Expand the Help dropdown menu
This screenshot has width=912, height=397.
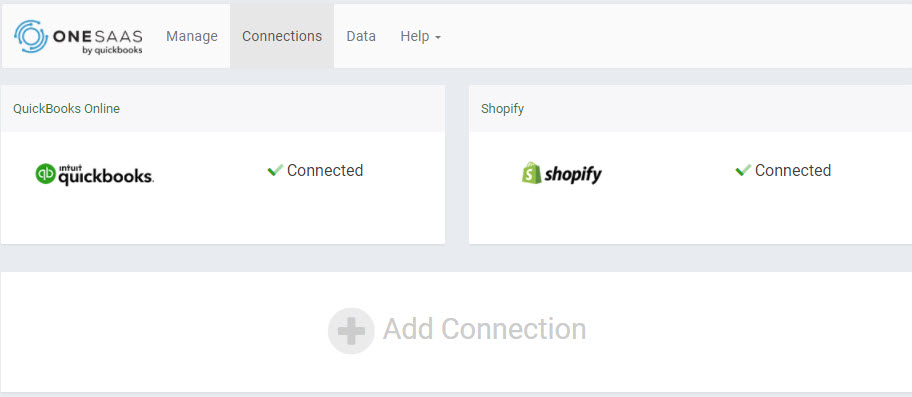click(421, 36)
